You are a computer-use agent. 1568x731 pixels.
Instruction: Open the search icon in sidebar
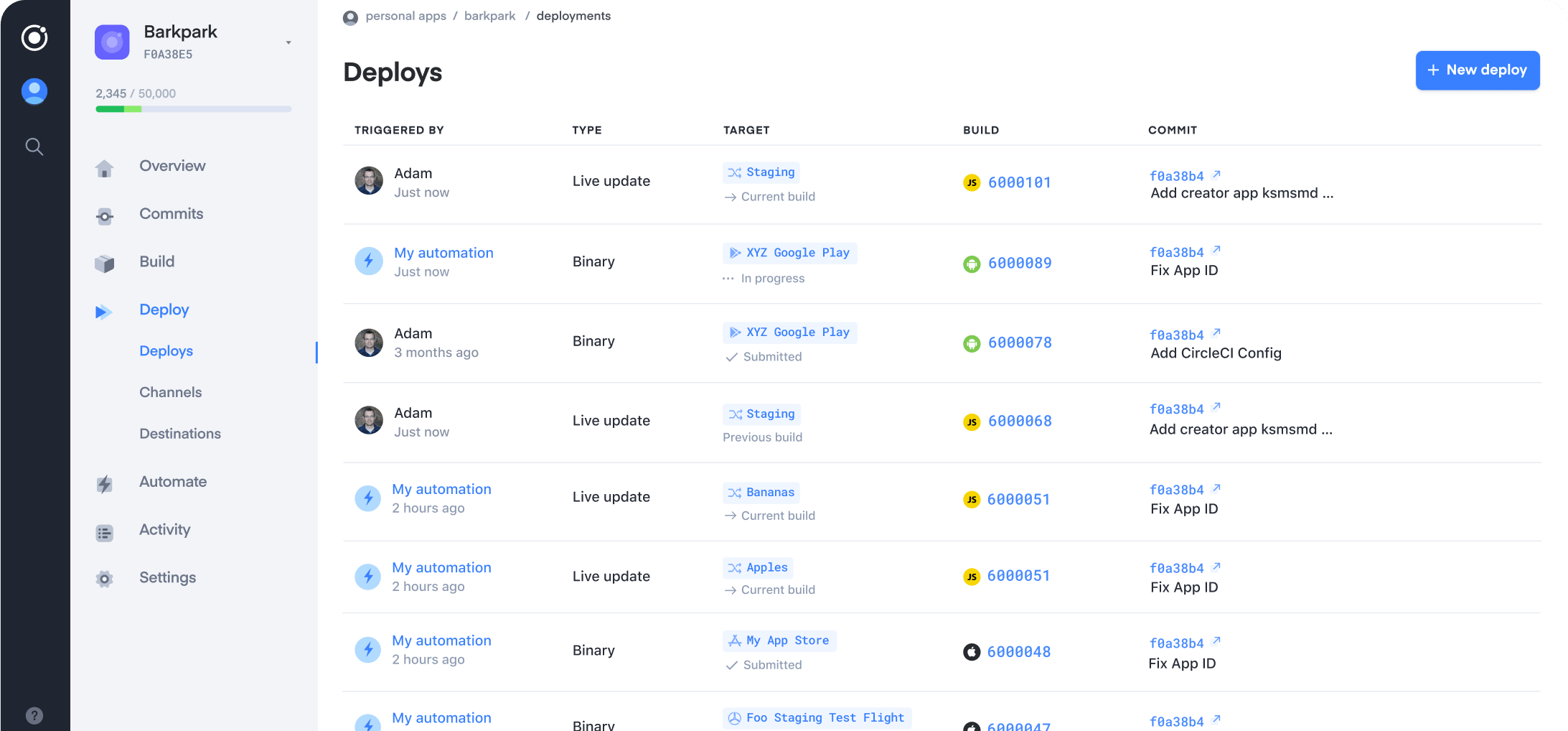click(34, 146)
